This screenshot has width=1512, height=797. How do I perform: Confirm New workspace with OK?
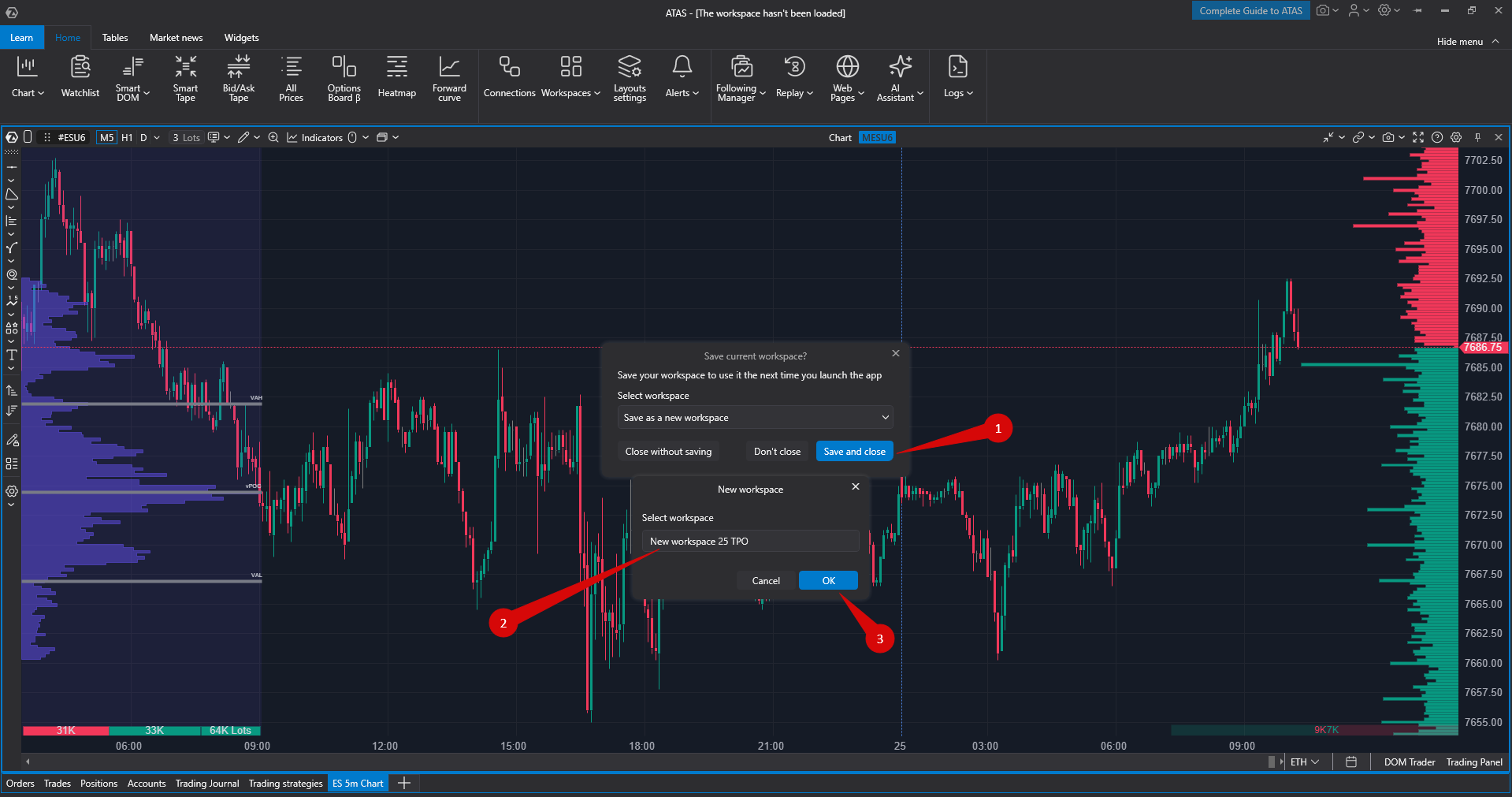pos(828,581)
